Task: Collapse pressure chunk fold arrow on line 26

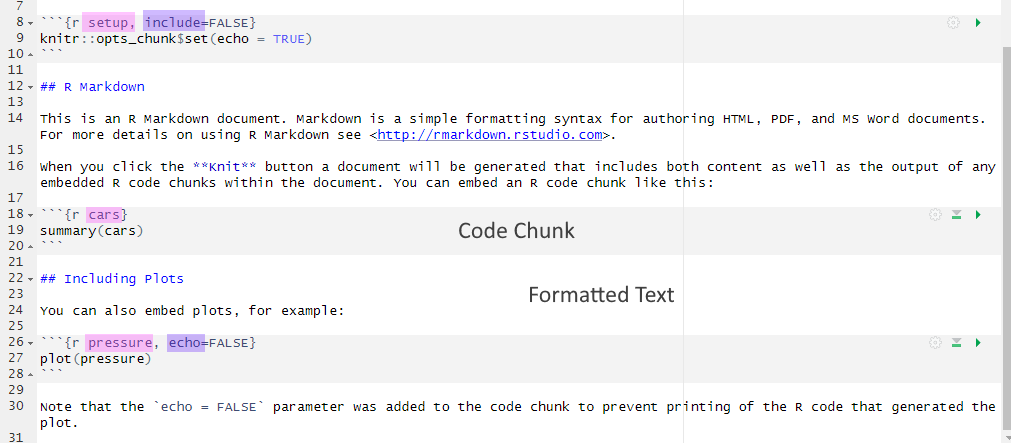Action: [30, 343]
